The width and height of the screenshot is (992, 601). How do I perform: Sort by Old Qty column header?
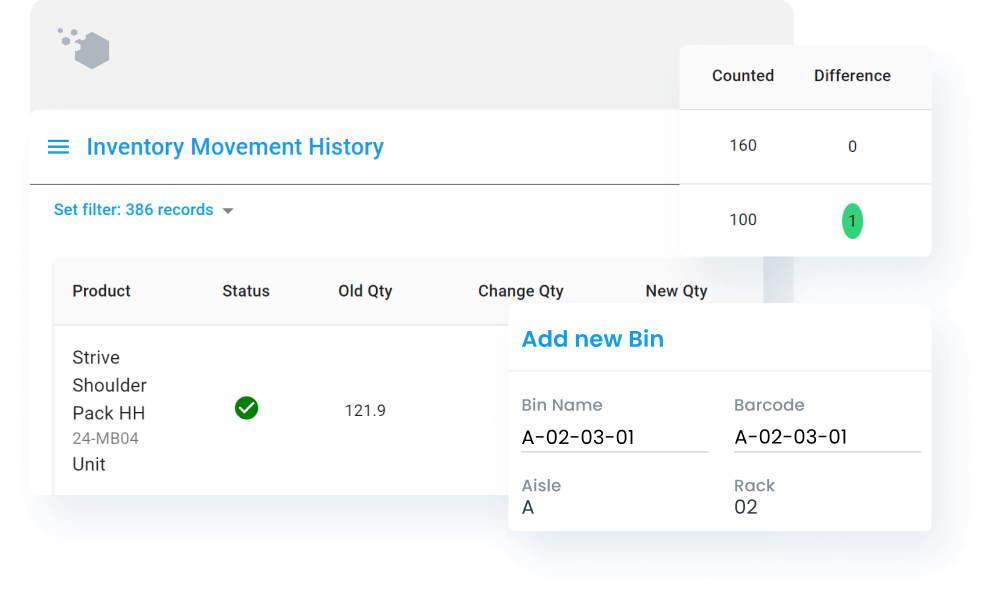point(365,291)
